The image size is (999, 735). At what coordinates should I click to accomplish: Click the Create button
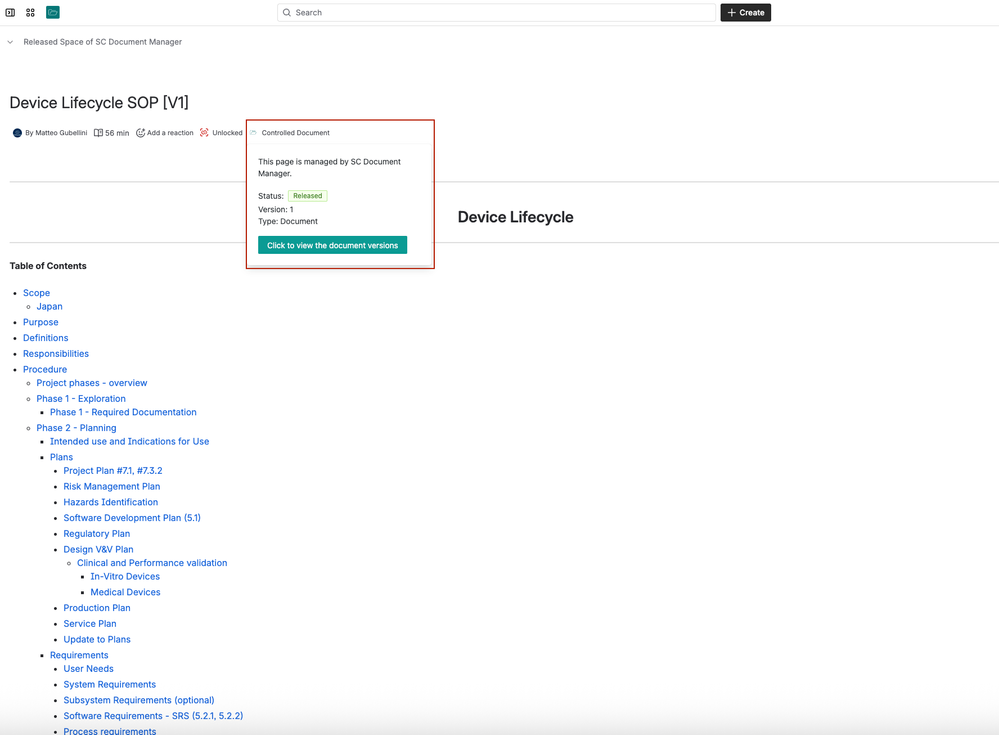745,13
